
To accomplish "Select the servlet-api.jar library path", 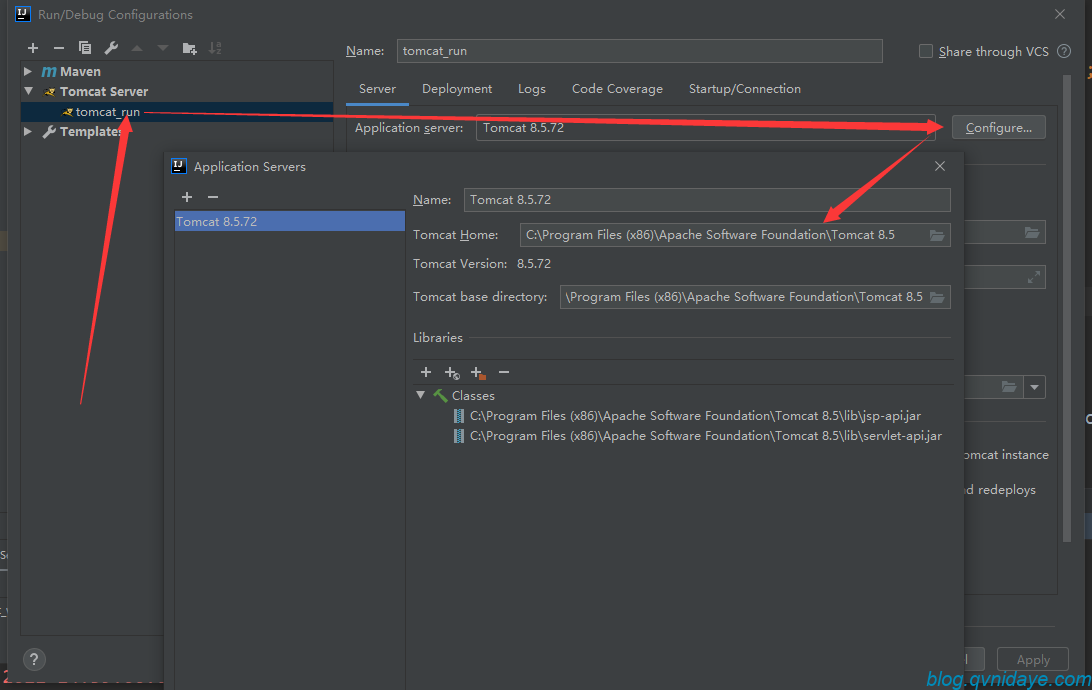I will tap(705, 436).
